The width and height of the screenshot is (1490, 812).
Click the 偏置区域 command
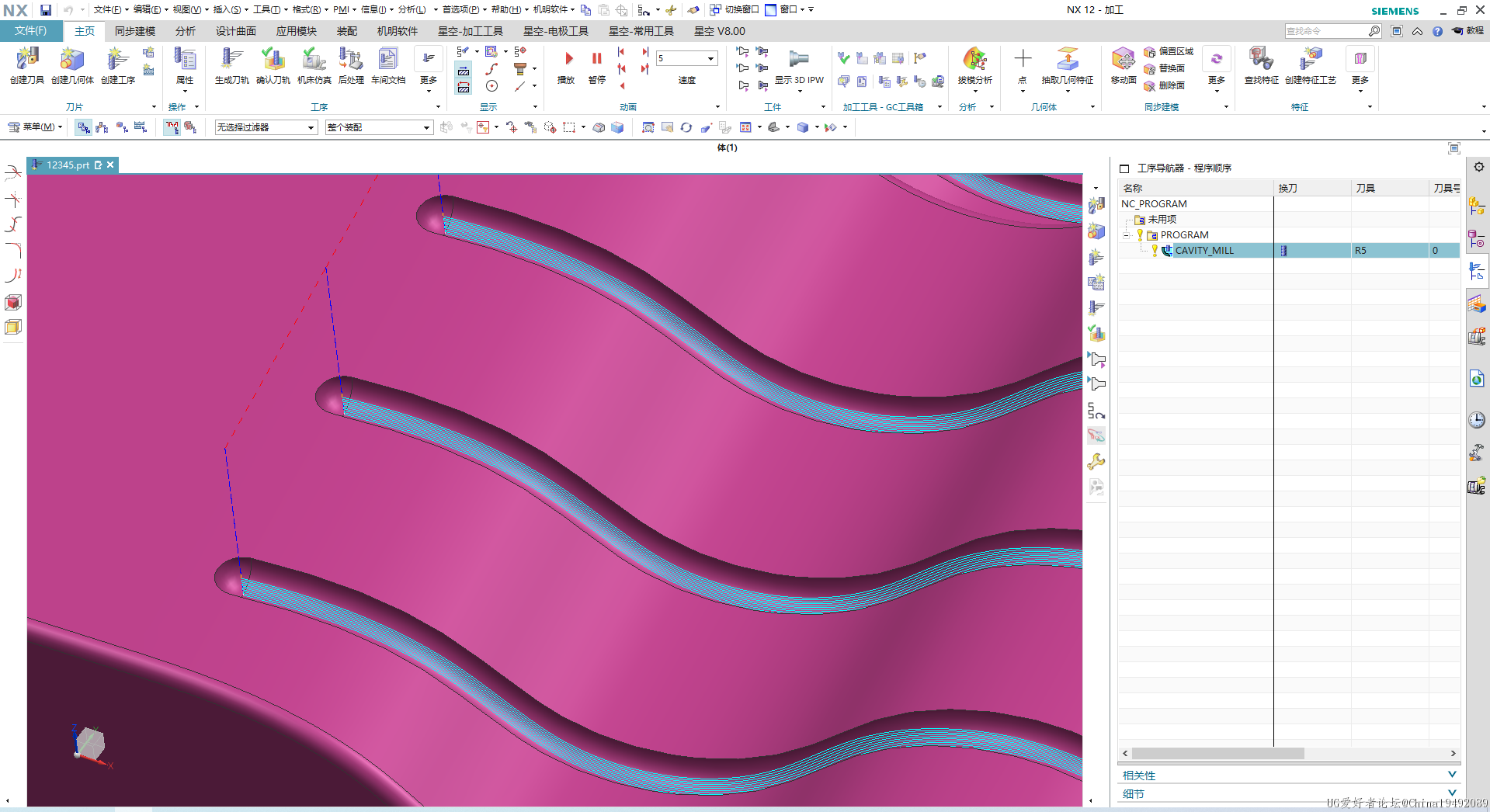coord(1169,51)
